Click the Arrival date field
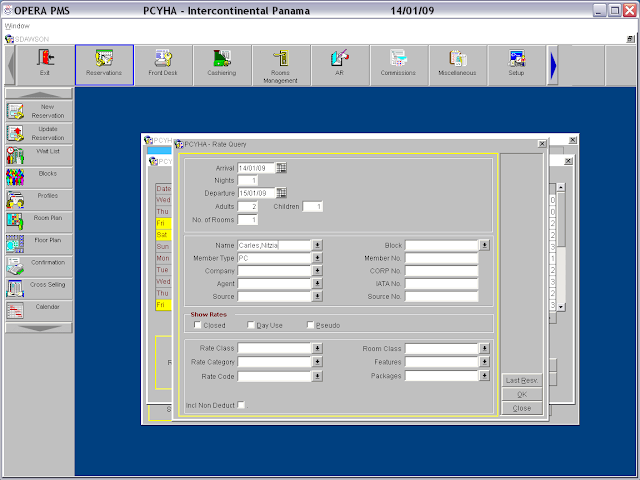The height and width of the screenshot is (480, 640). pyautogui.click(x=256, y=168)
